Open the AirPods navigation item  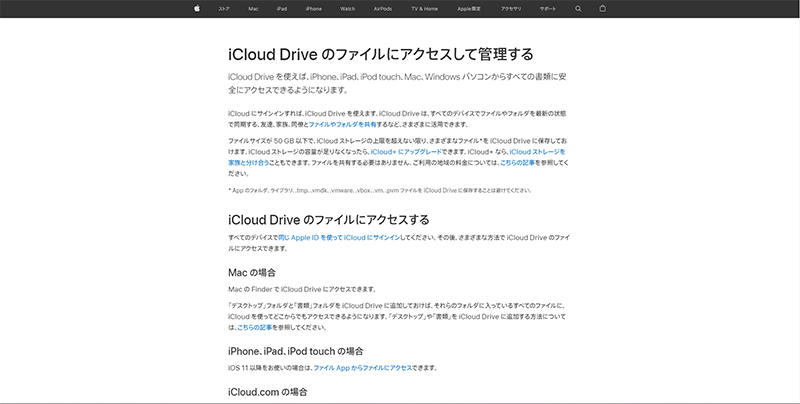(383, 9)
